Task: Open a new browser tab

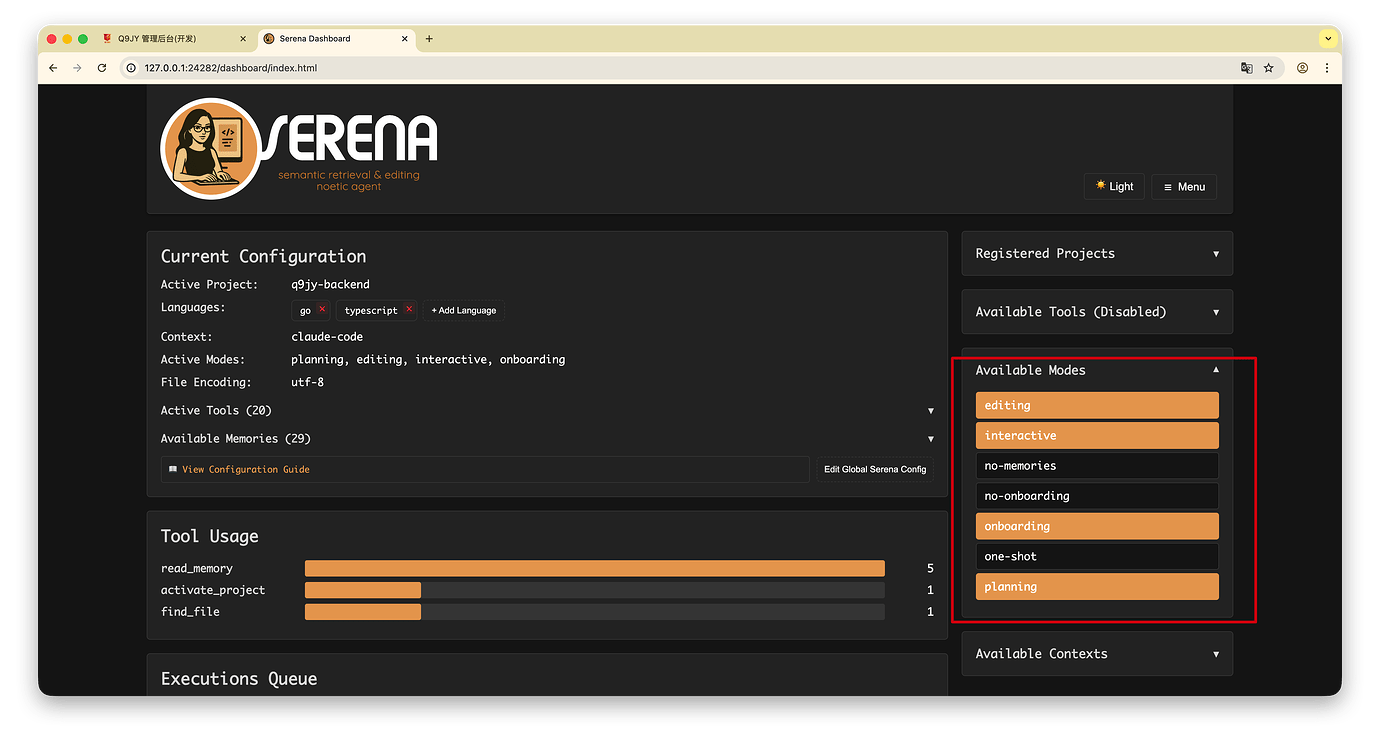Action: pos(429,39)
